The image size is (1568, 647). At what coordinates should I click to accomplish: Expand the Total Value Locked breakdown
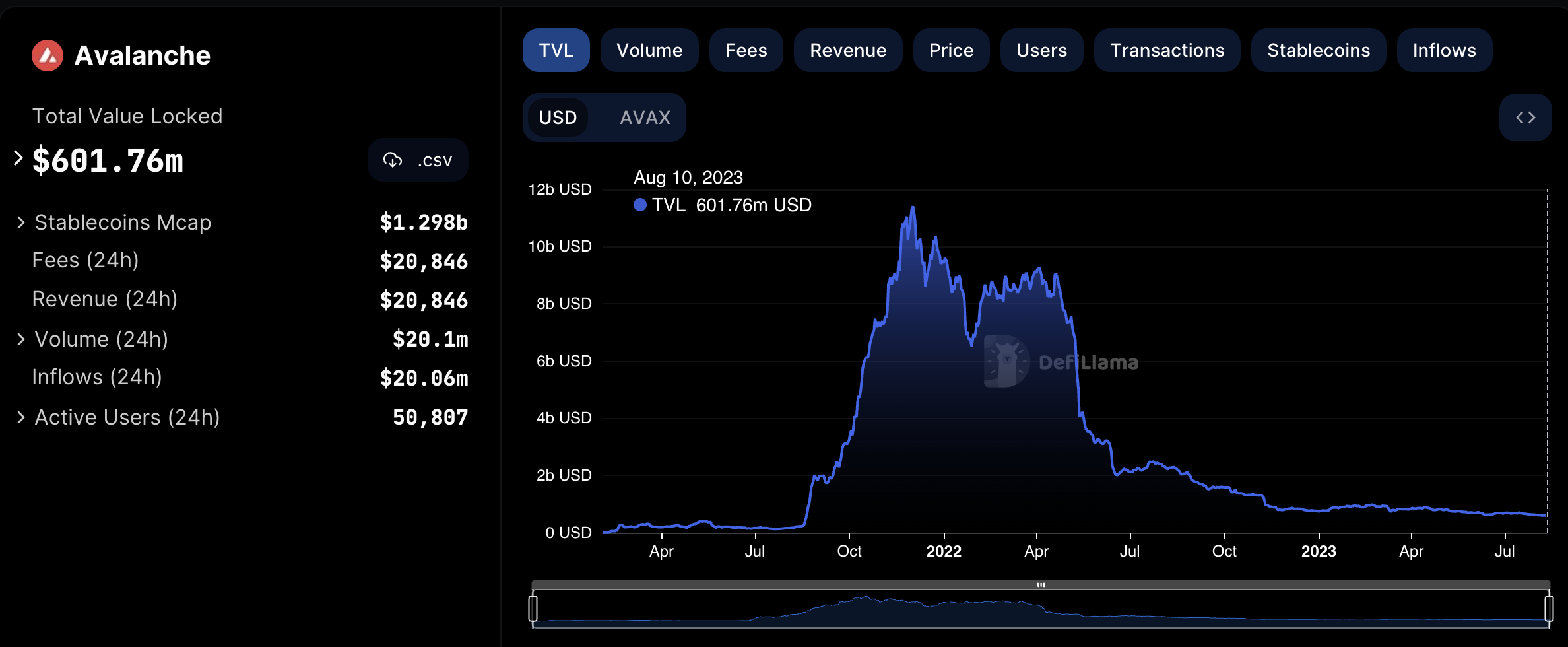[x=18, y=158]
